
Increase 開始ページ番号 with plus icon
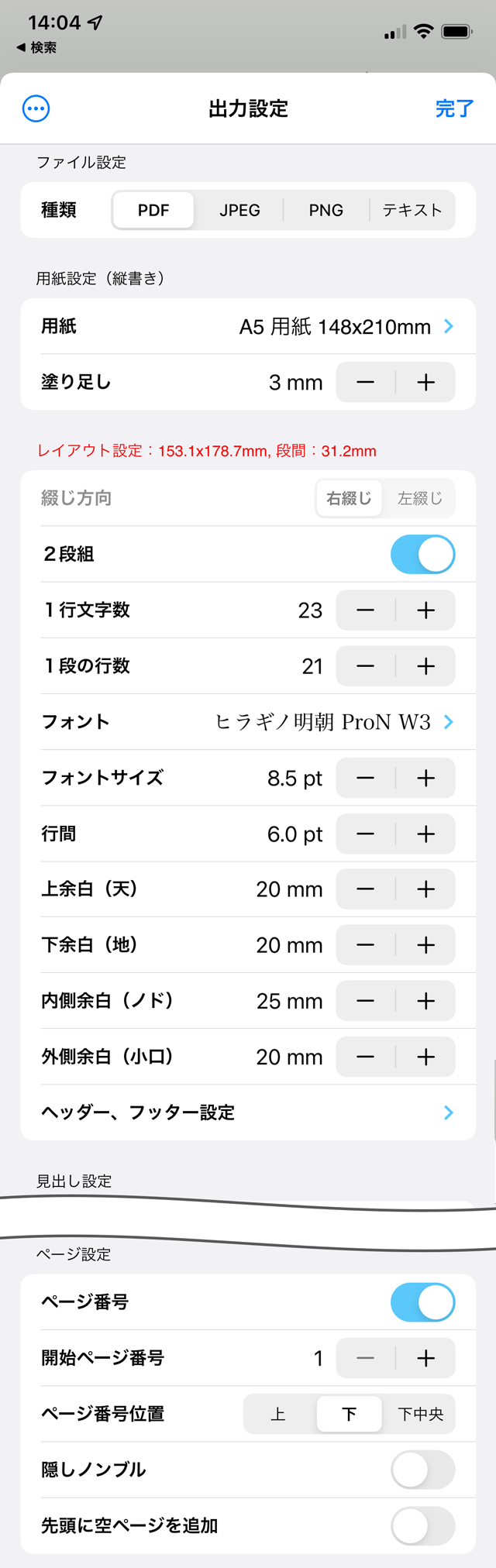(x=425, y=1358)
